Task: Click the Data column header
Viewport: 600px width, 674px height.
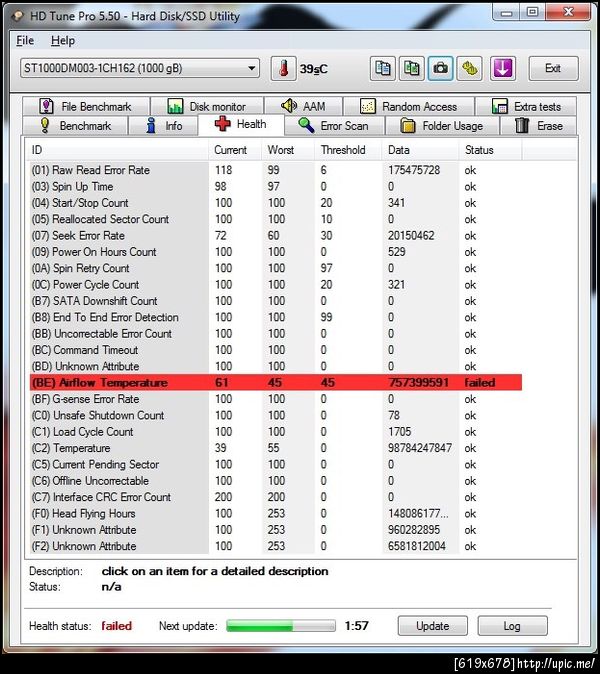Action: coord(420,150)
